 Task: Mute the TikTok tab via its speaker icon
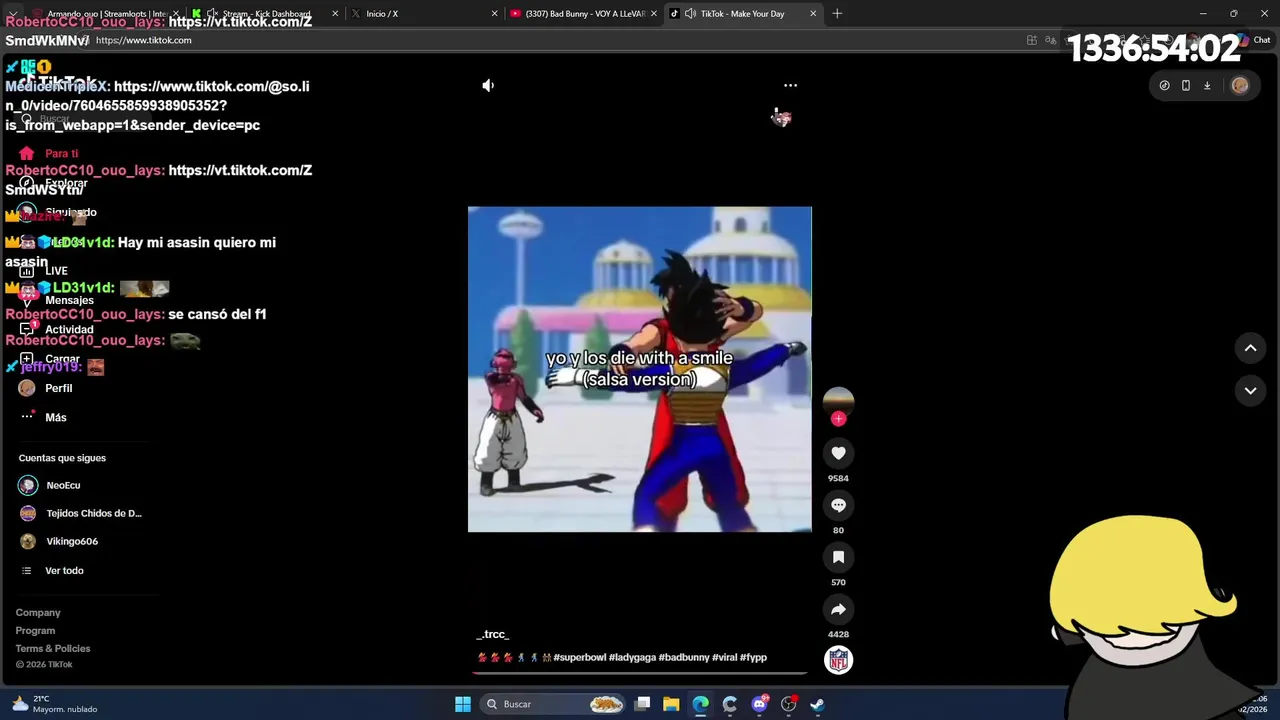690,14
